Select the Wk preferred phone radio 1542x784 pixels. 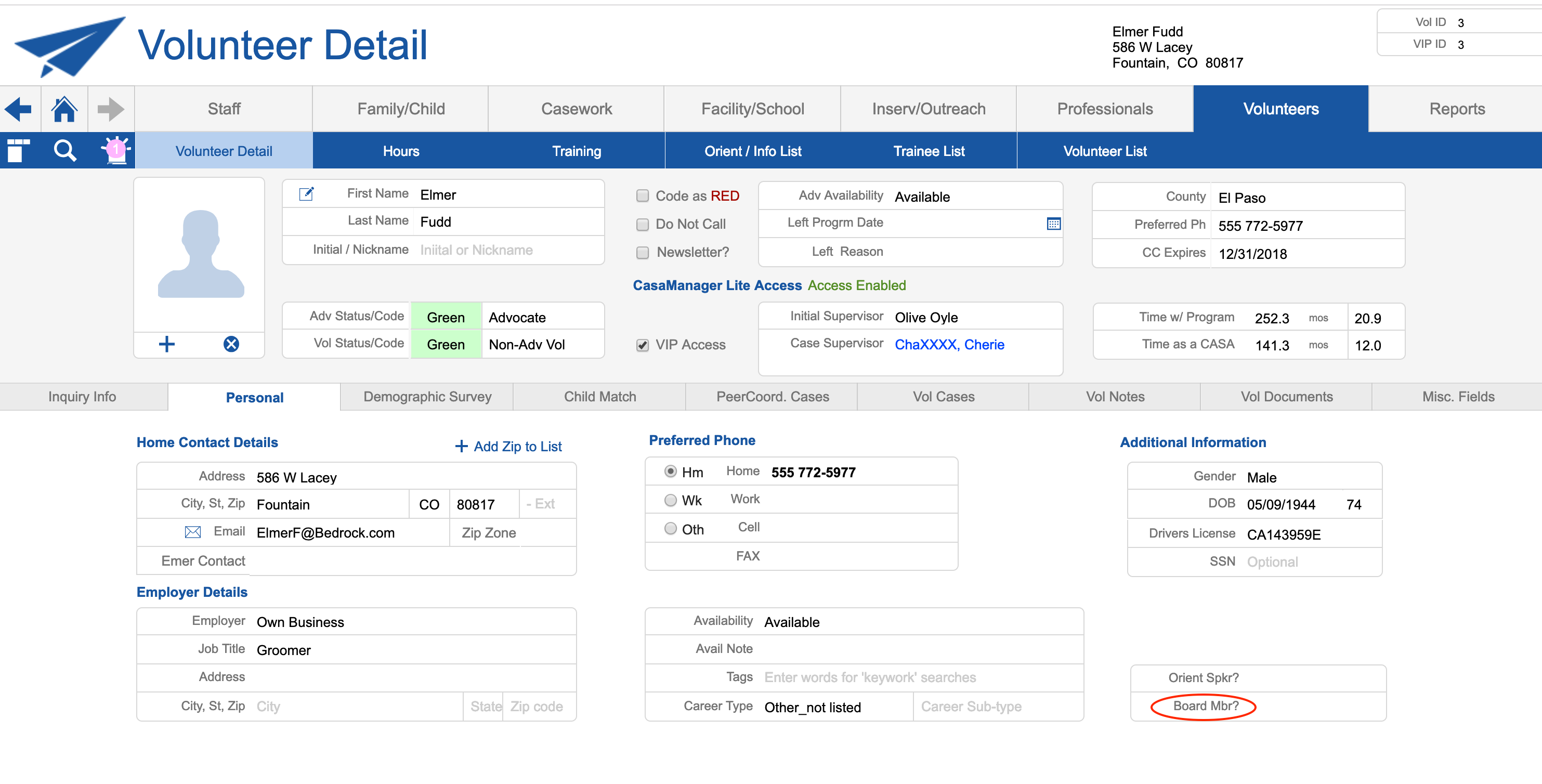click(671, 500)
